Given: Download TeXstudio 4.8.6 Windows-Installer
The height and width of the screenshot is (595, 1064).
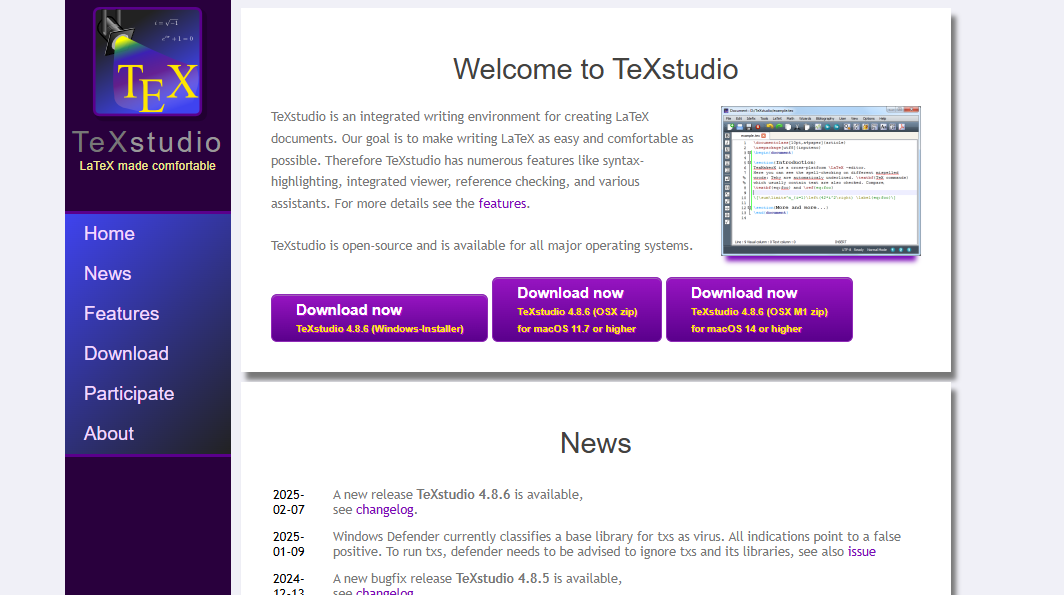Looking at the screenshot, I should point(379,318).
